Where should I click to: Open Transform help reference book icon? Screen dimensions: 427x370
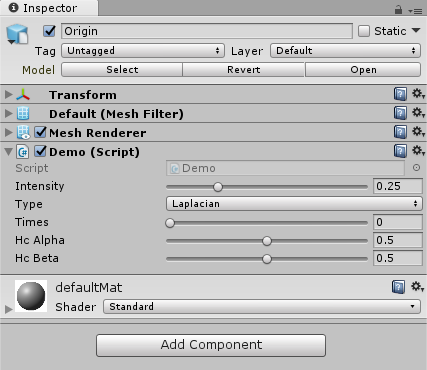[x=400, y=94]
